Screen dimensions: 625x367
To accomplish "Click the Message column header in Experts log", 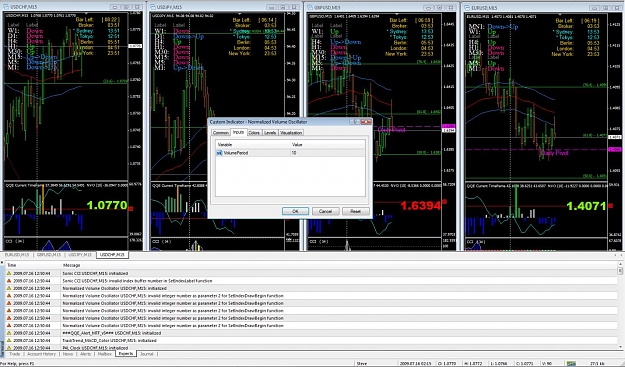I will click(339, 265).
